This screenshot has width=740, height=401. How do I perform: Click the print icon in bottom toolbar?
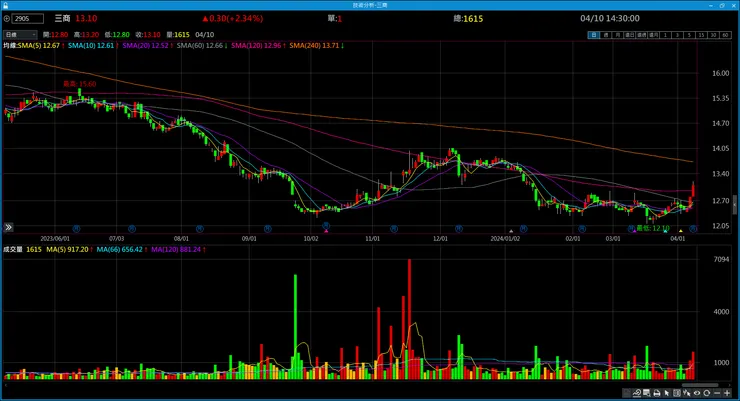pyautogui.click(x=657, y=393)
